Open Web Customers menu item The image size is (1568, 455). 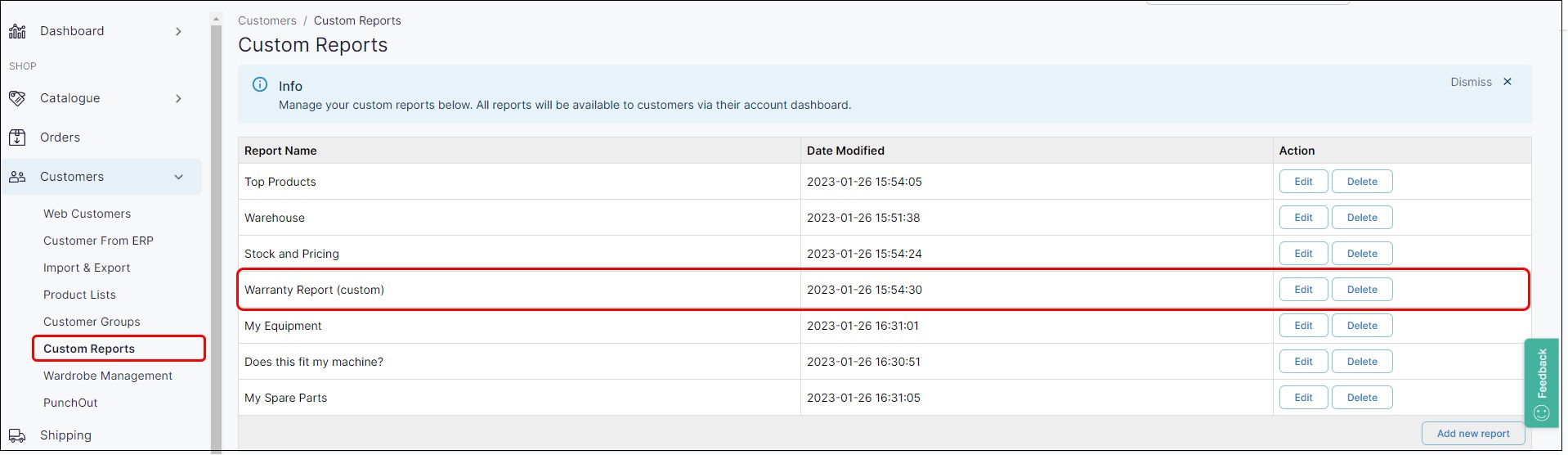(87, 214)
